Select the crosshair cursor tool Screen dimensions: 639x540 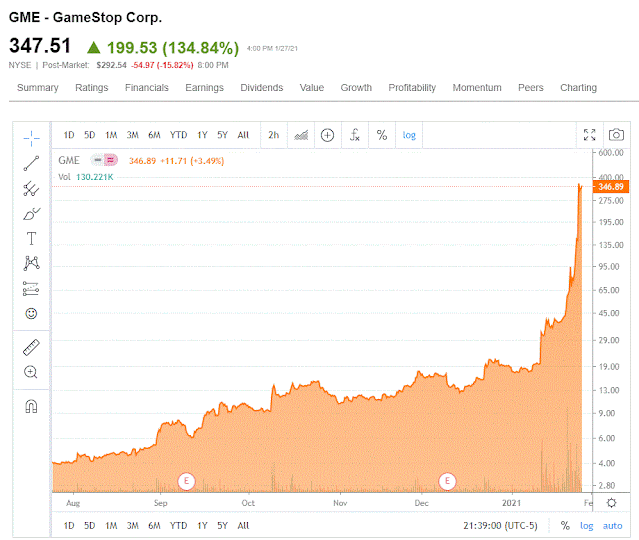[31, 139]
